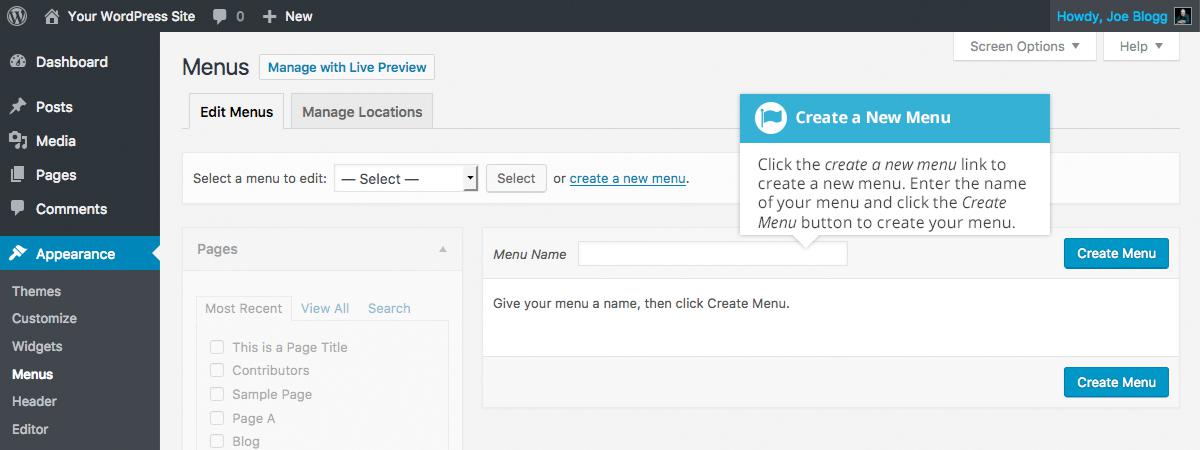Check the Page A checkbox
Screen dimensions: 1200x450
[x=216, y=418]
